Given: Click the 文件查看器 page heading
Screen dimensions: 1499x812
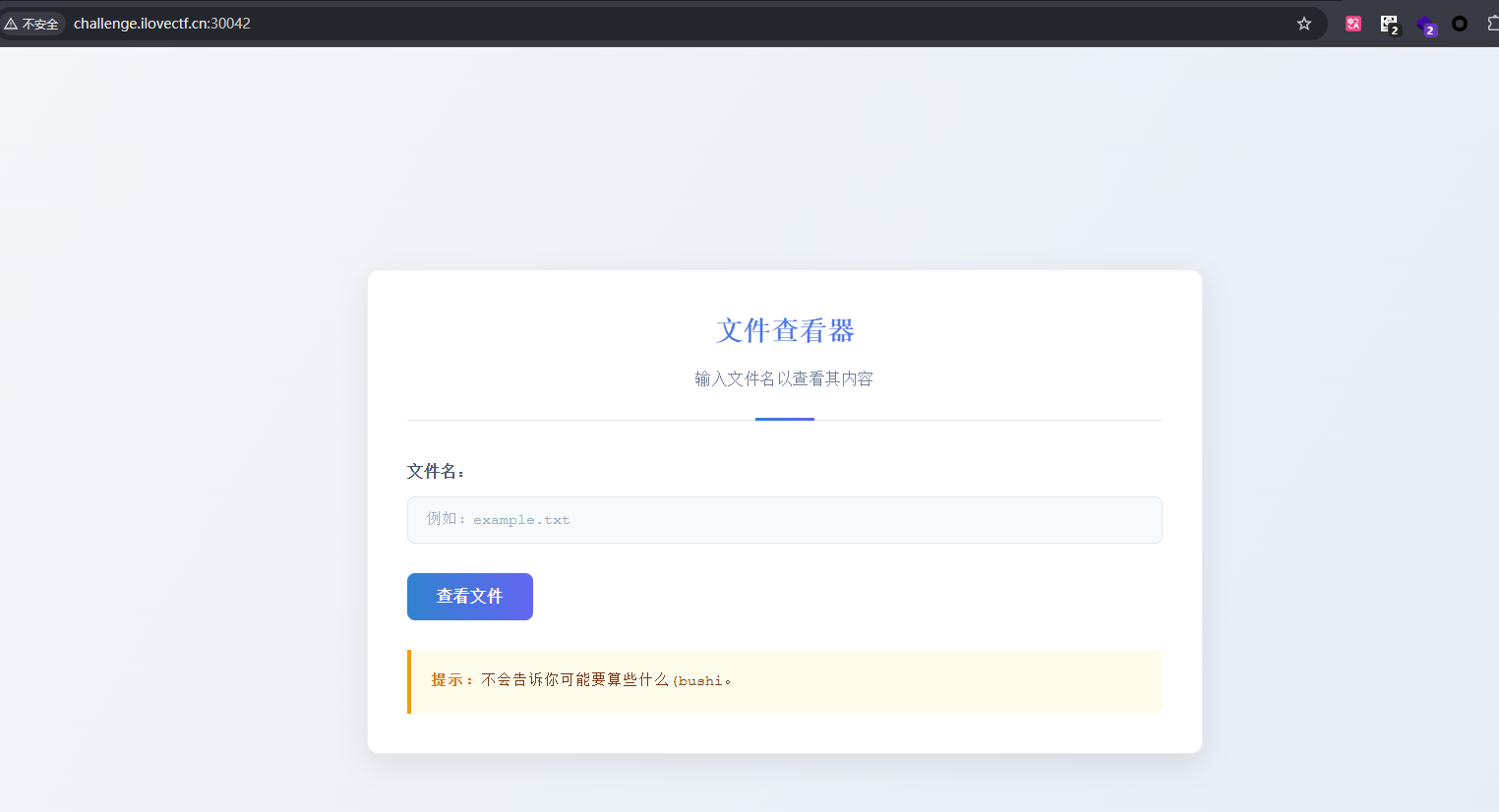Looking at the screenshot, I should (x=785, y=330).
